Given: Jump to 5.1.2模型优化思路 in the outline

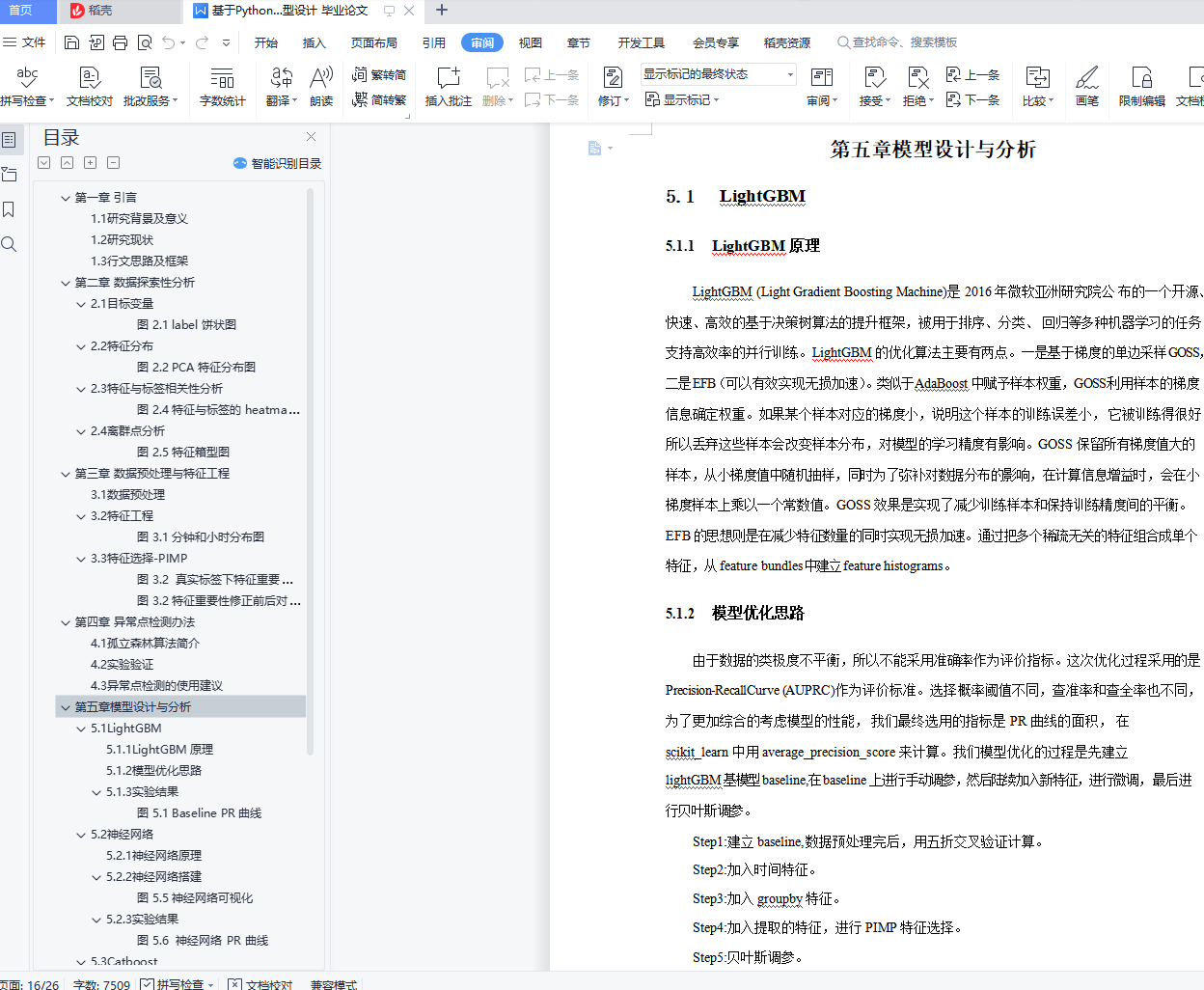Looking at the screenshot, I should pyautogui.click(x=154, y=771).
